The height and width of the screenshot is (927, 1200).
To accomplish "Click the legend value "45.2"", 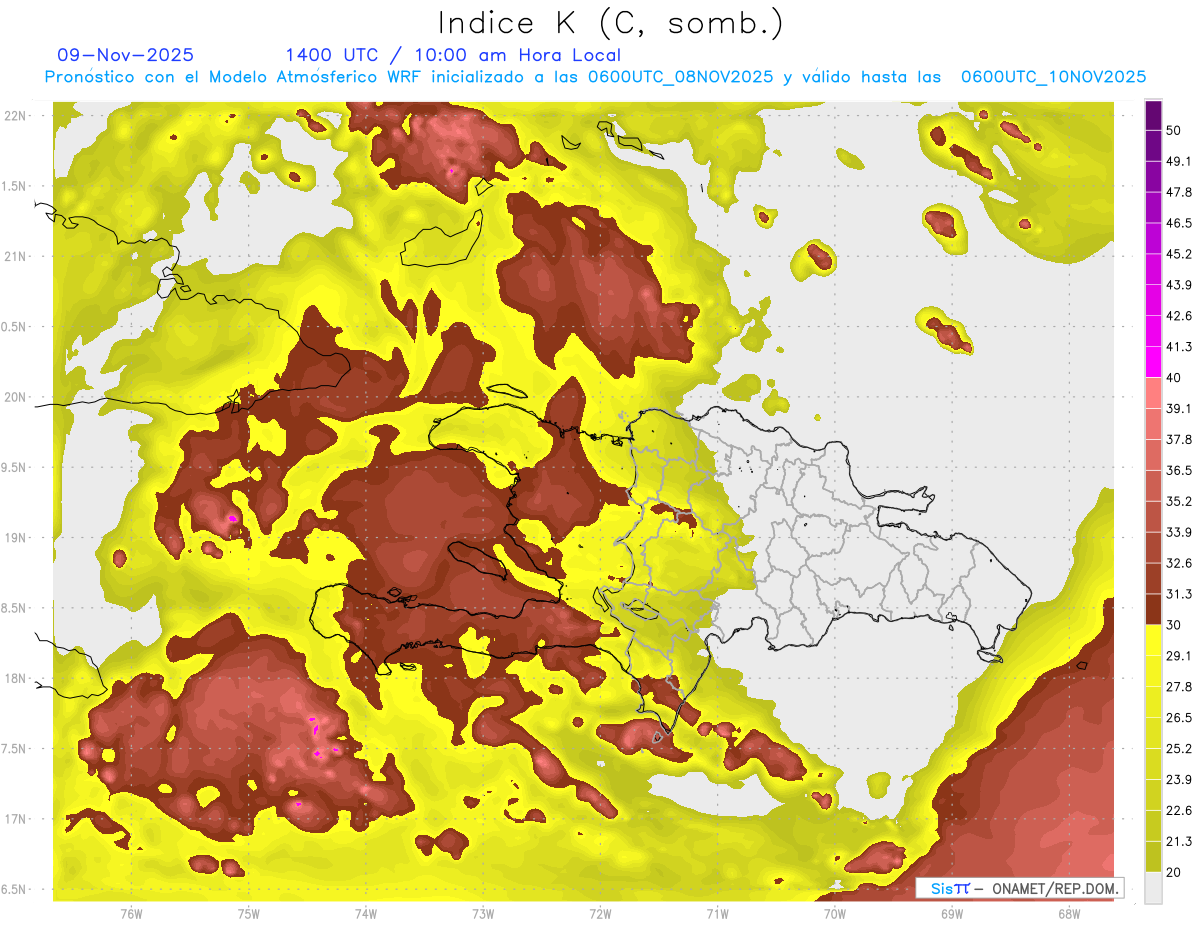I will point(1179,254).
